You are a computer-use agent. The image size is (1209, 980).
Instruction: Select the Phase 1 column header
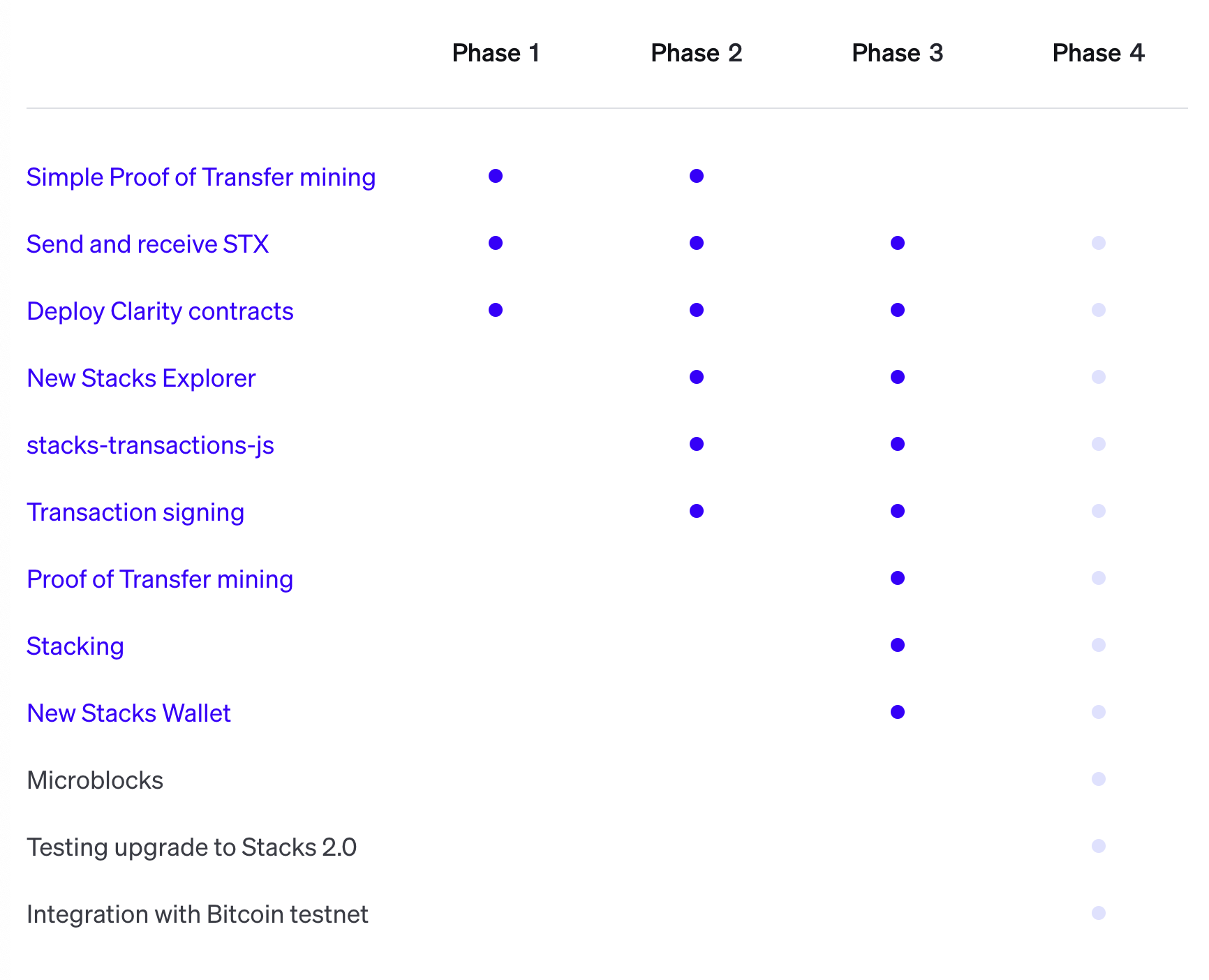(496, 53)
